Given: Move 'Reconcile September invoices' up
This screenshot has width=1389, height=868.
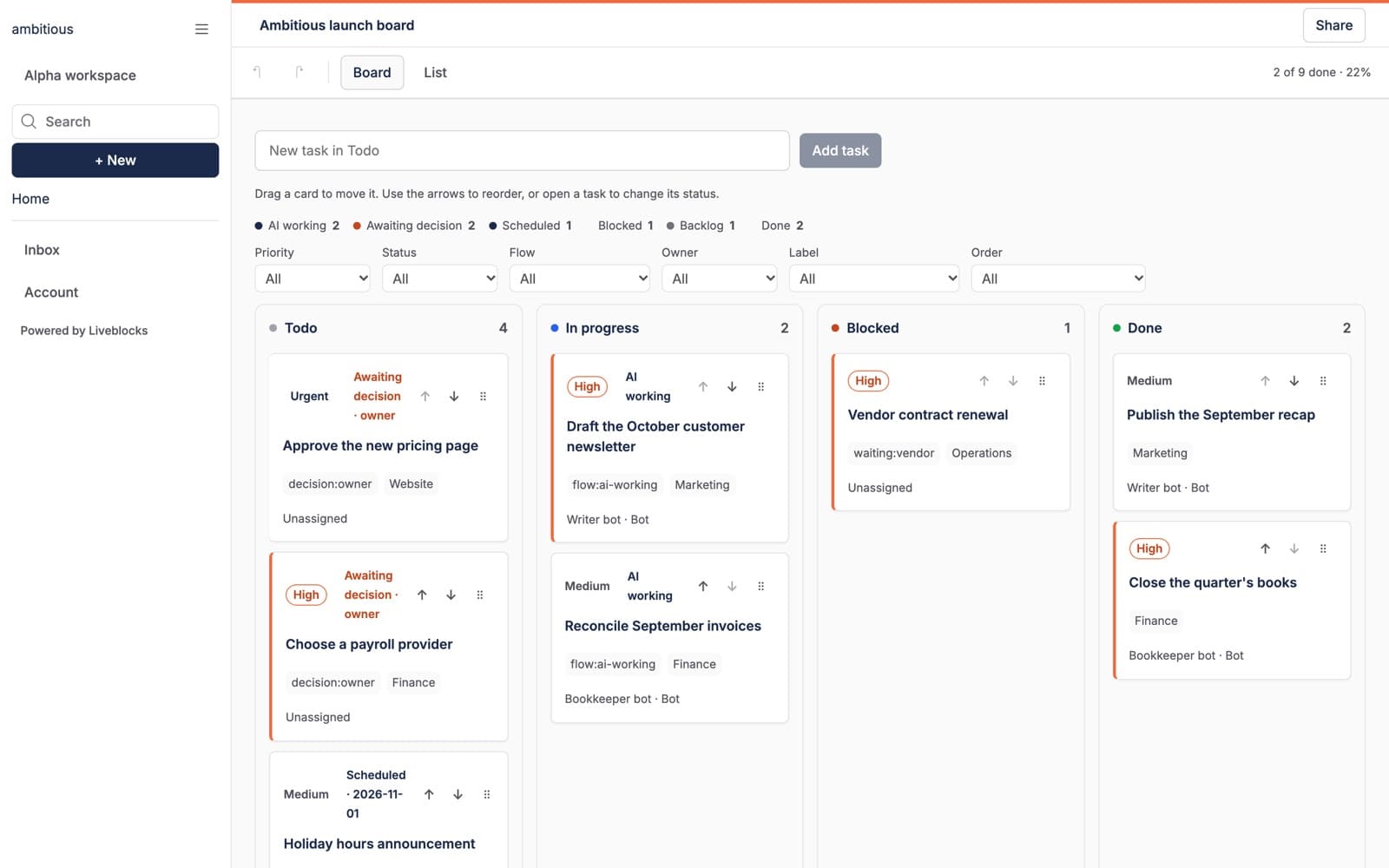Looking at the screenshot, I should tap(703, 587).
